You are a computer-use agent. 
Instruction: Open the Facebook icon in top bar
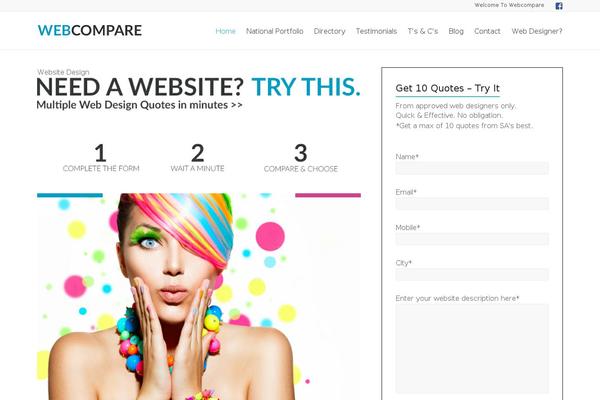point(559,6)
